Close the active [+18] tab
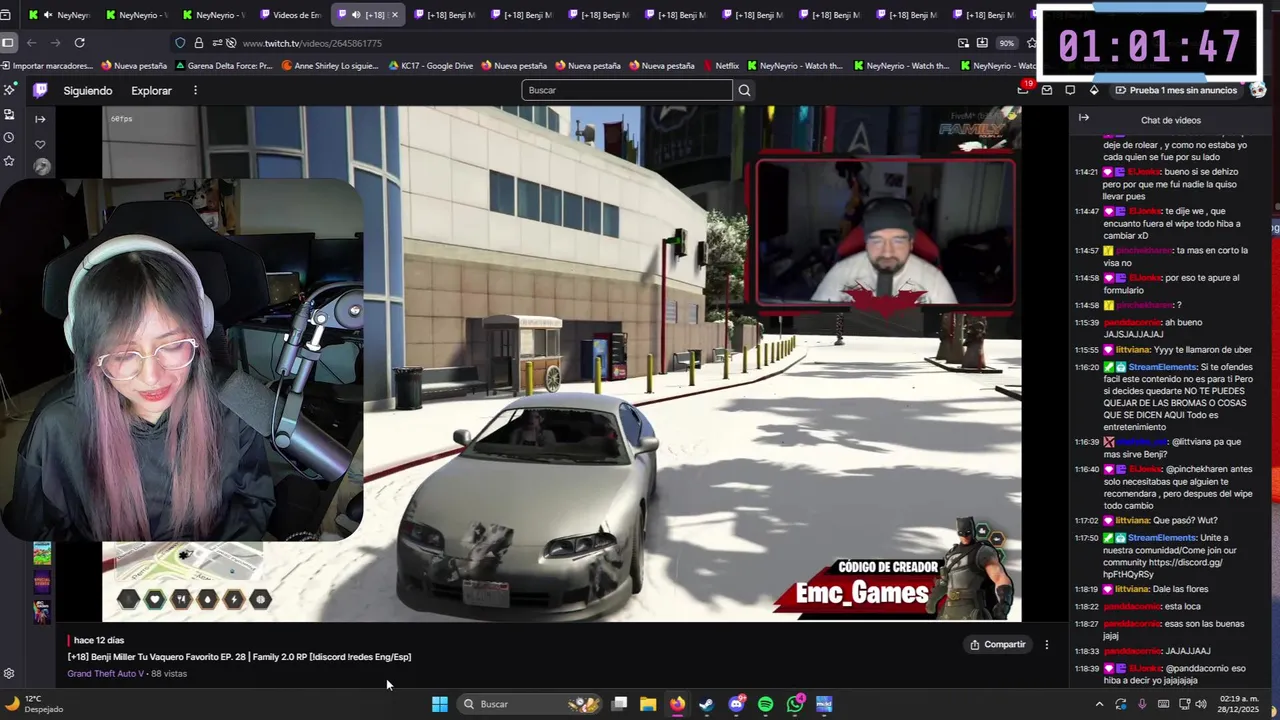Screen dimensions: 1280x720 point(394,15)
